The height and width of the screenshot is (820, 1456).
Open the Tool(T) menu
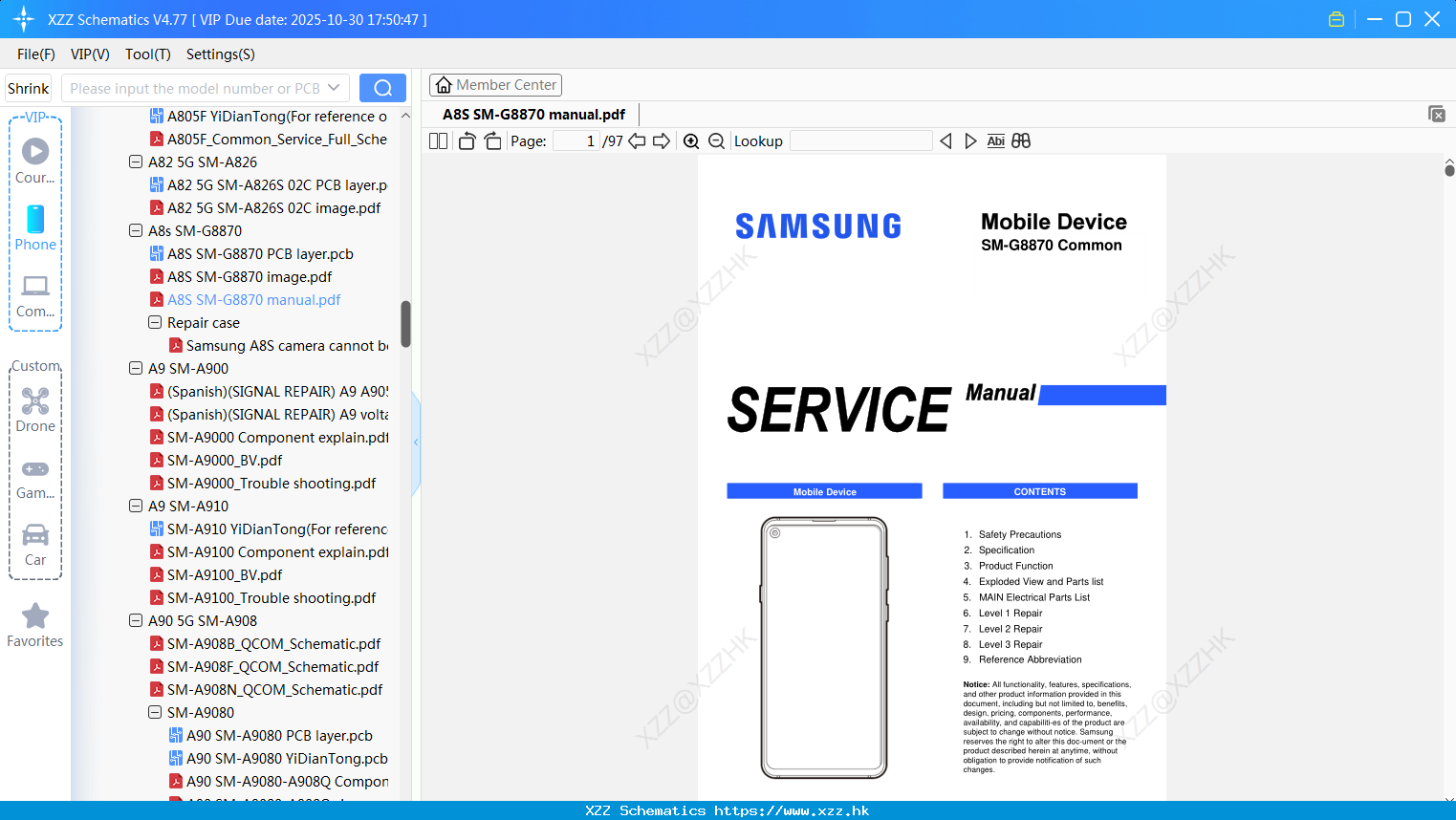tap(148, 54)
